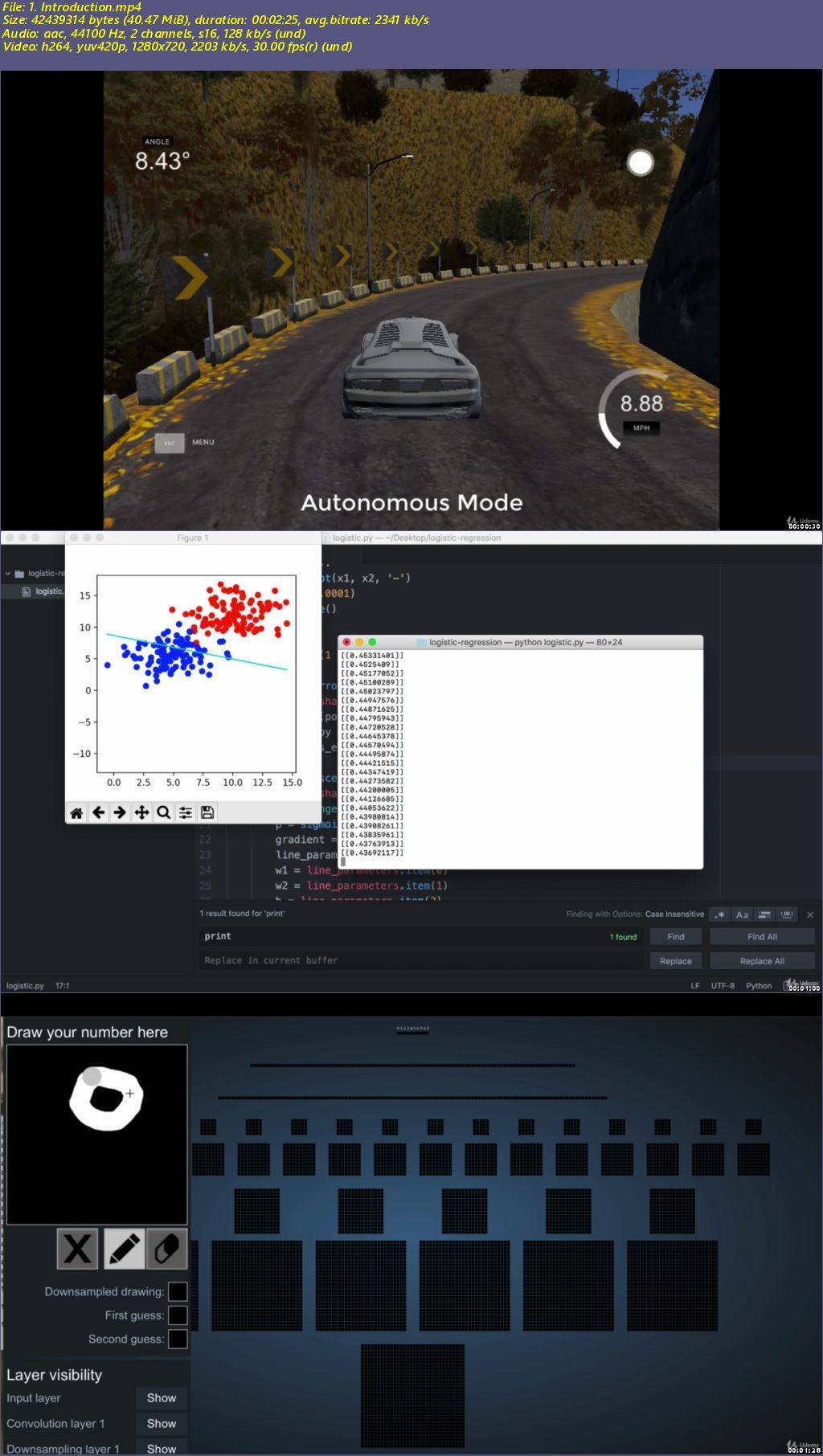Click the First guess output box

pos(178,1315)
